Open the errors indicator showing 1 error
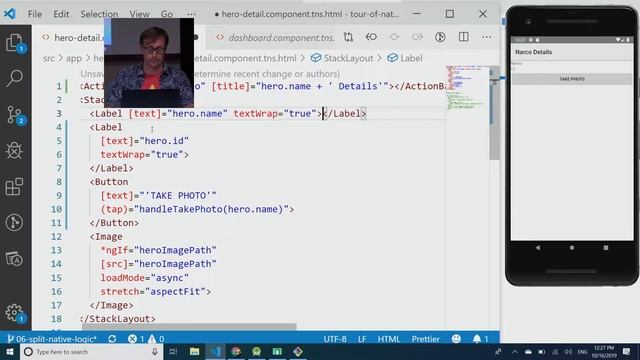This screenshot has width=640, height=360. [x=136, y=339]
